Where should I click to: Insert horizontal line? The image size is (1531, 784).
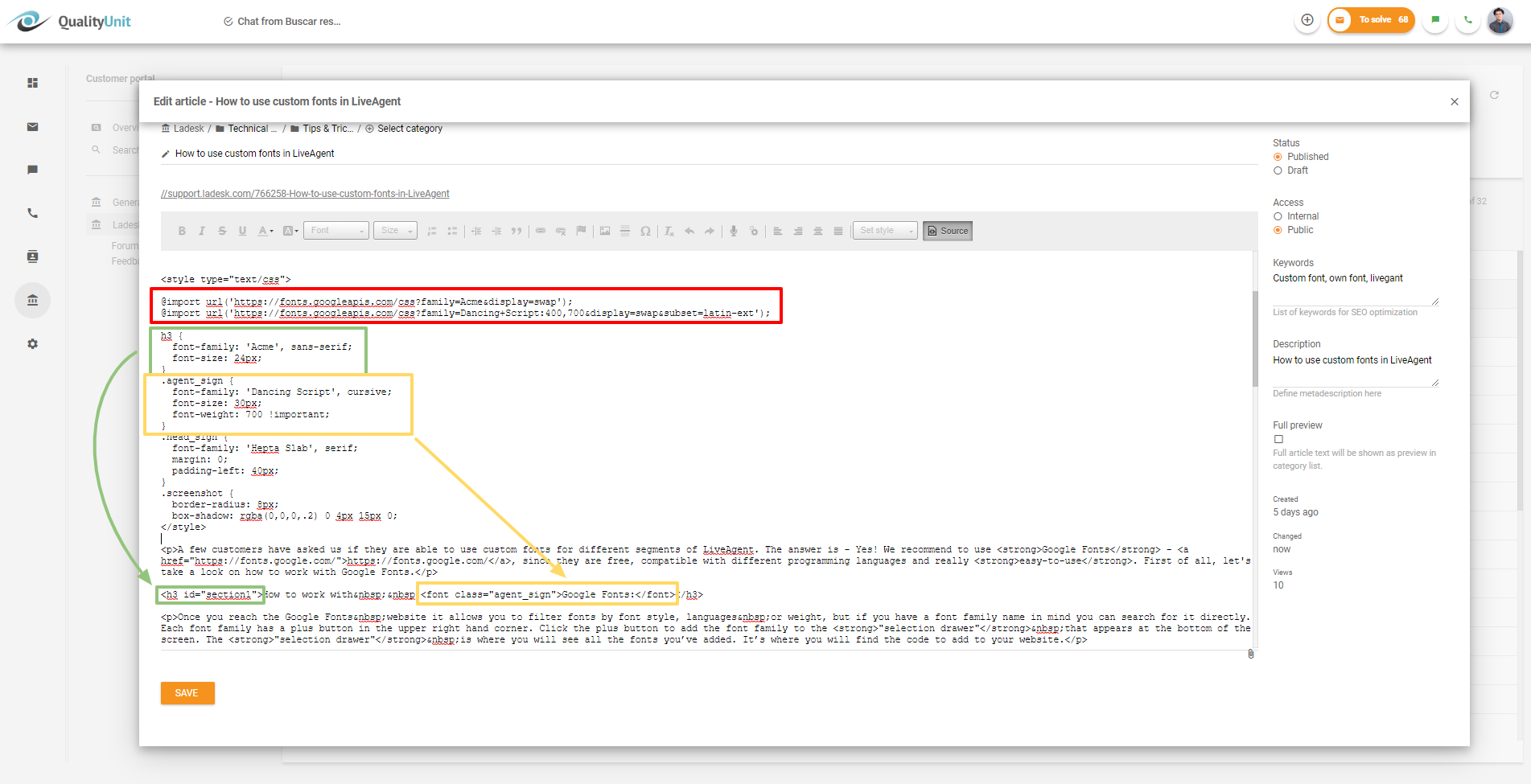coord(625,231)
